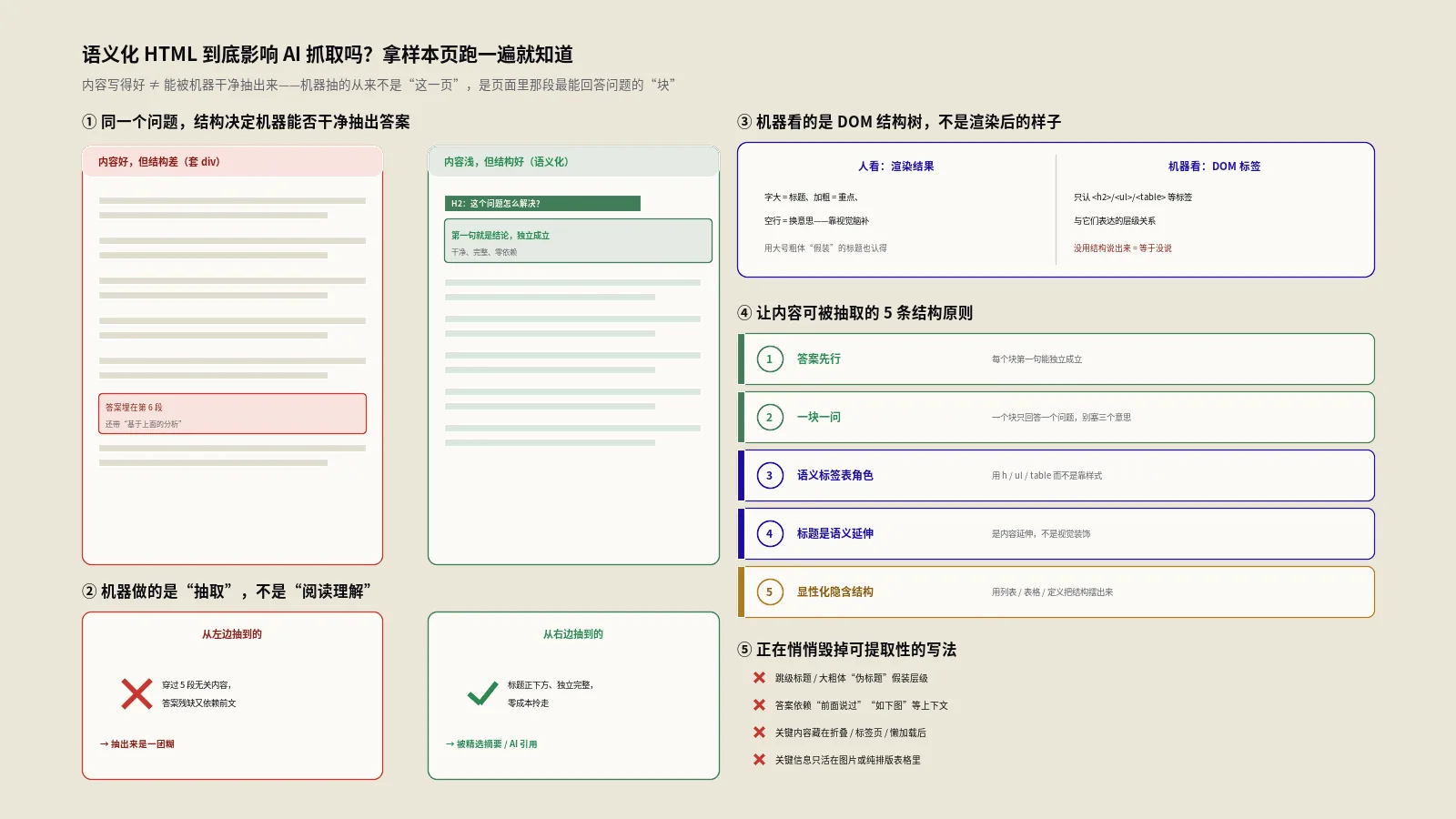Click the item 答案依赖“前面说过”“如下图”等上下文
This screenshot has width=1456, height=819.
(862, 705)
